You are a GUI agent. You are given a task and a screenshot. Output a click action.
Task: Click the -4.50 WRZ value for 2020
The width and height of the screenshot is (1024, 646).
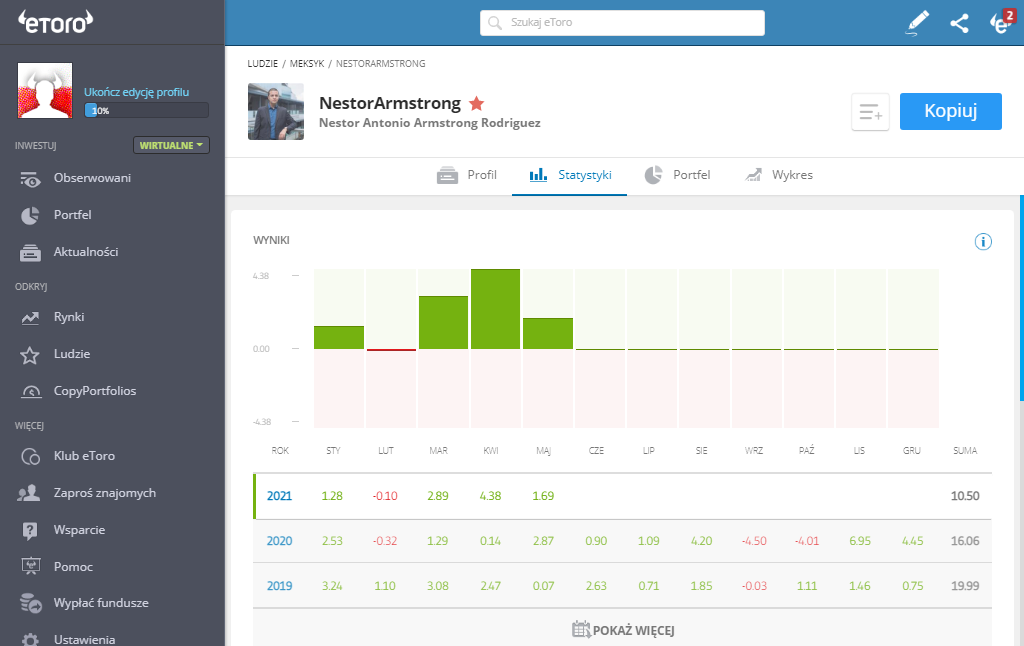pyautogui.click(x=754, y=541)
